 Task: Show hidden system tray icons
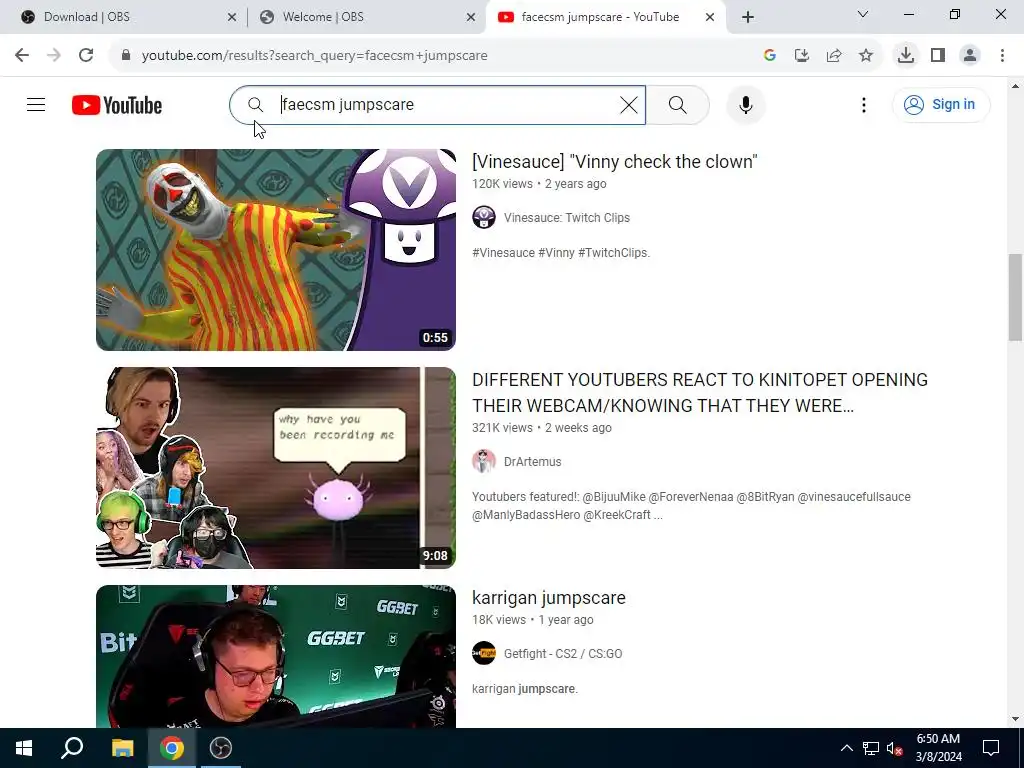(x=846, y=748)
